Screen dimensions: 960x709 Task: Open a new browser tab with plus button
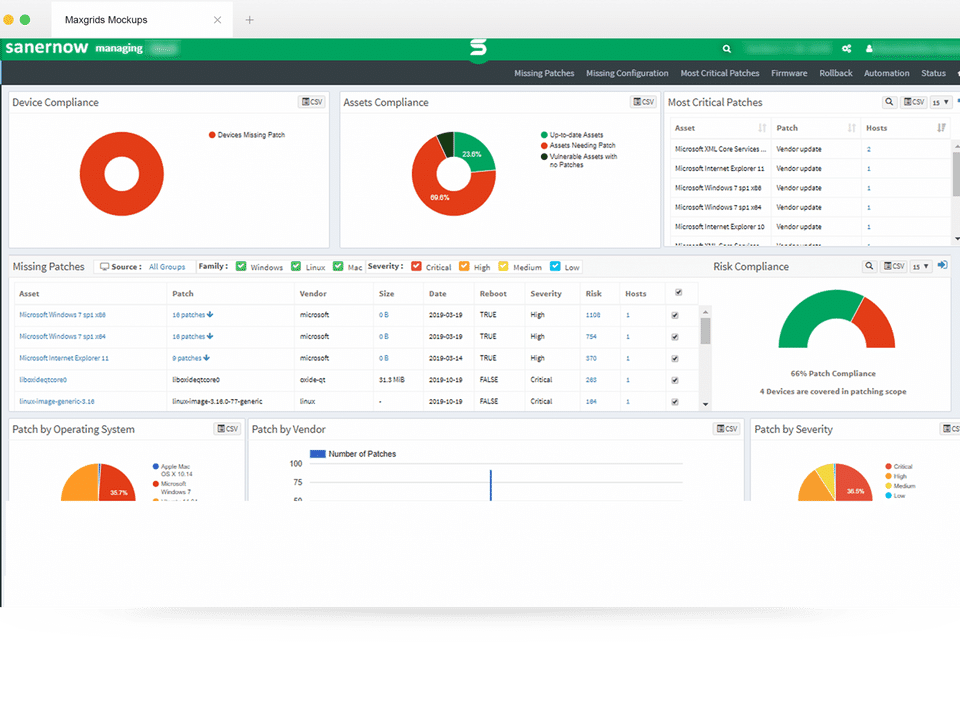tap(249, 20)
